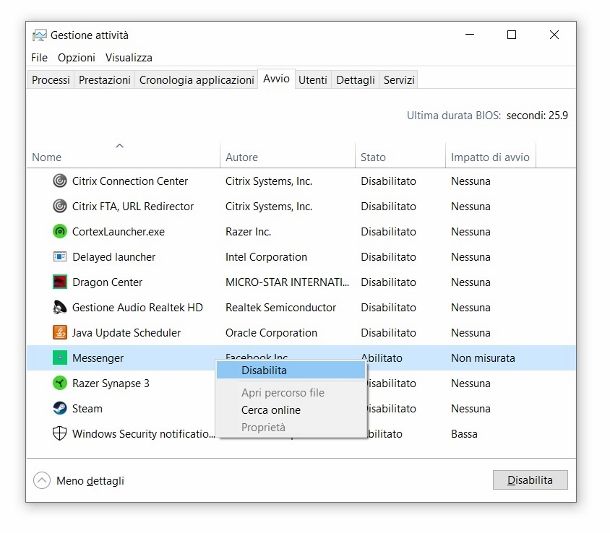This screenshot has height=533, width=610.
Task: Minimize the Gestione attività window
Action: pos(470,35)
